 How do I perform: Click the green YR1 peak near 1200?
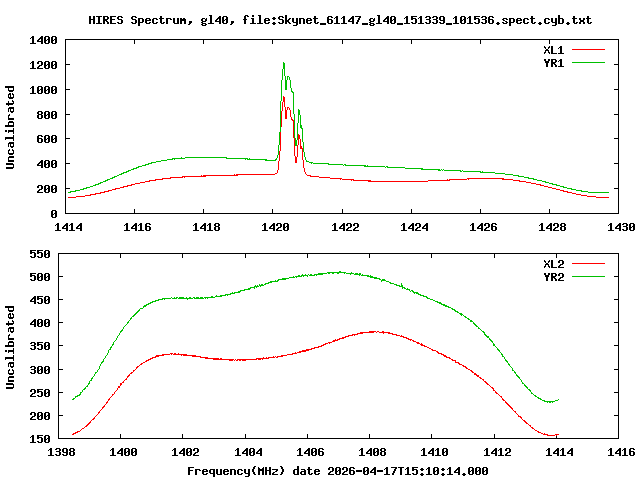[x=283, y=63]
